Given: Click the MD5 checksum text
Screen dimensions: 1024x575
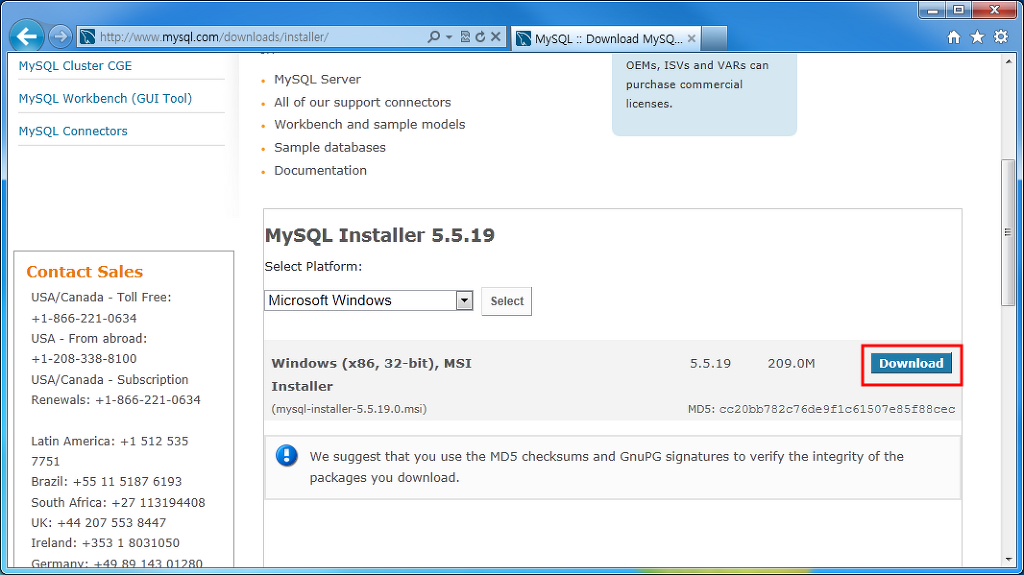Looking at the screenshot, I should click(822, 409).
